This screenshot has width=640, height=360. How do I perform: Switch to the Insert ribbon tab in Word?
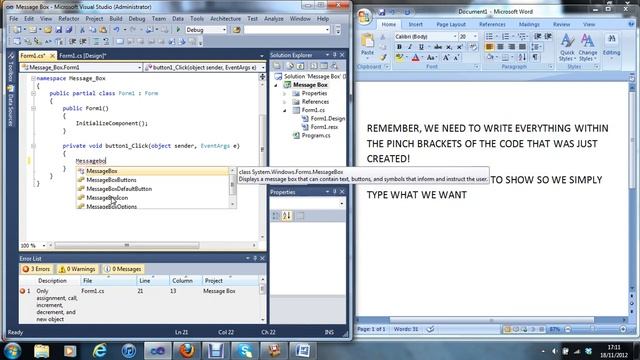[x=416, y=24]
